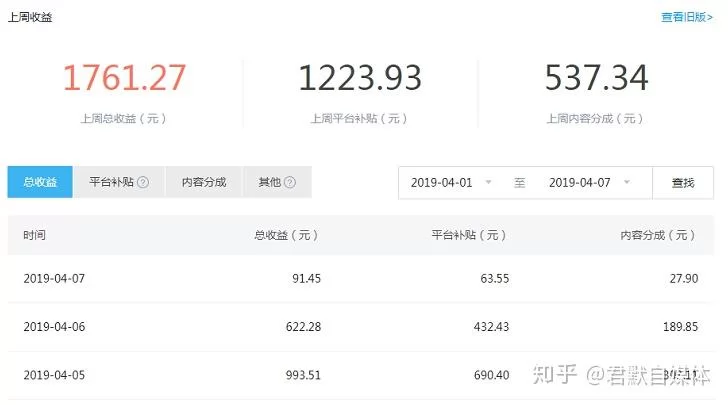Switch to the 平台补贴 tab

[110, 182]
